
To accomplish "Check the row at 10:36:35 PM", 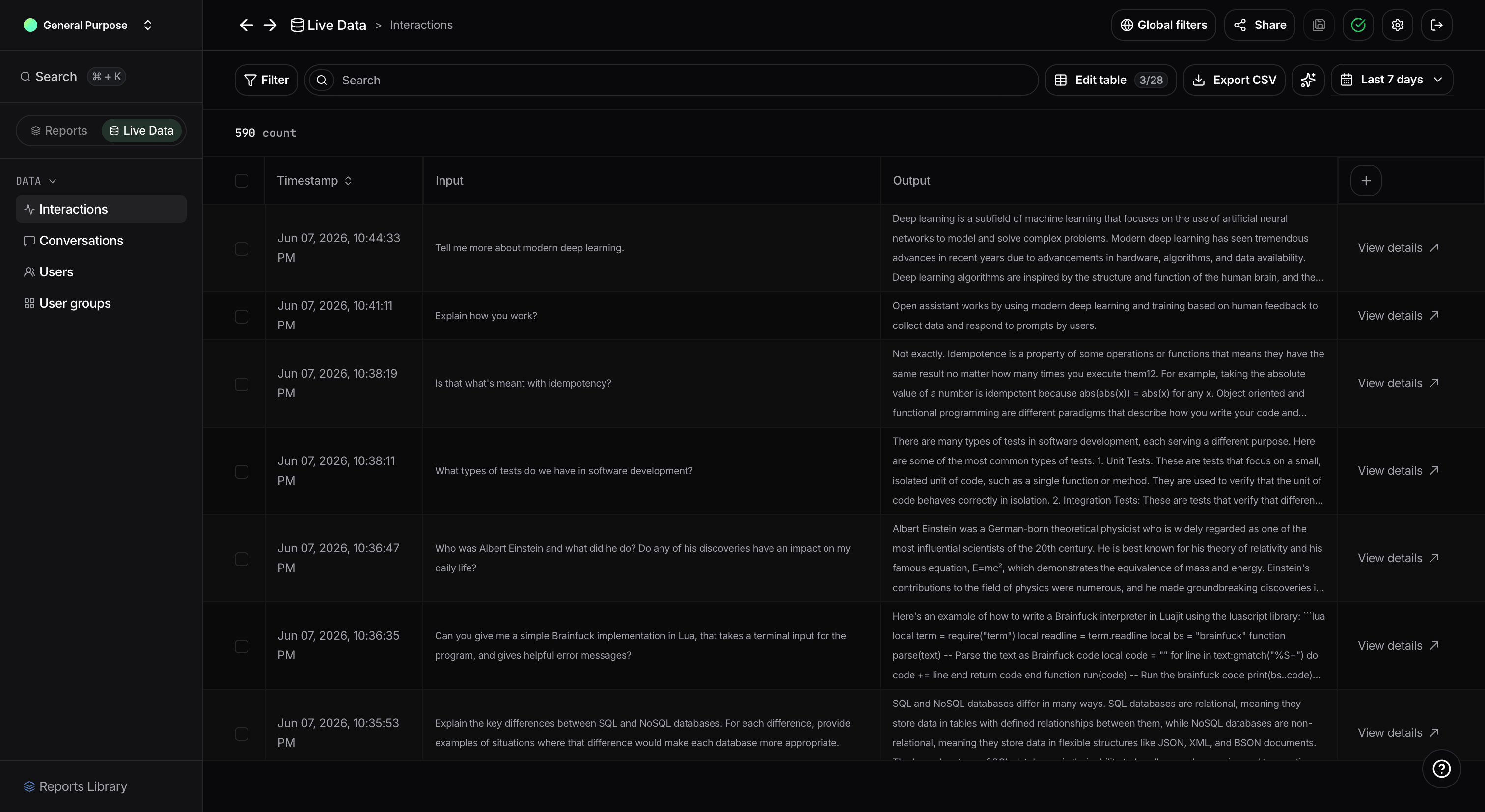I will [x=242, y=646].
